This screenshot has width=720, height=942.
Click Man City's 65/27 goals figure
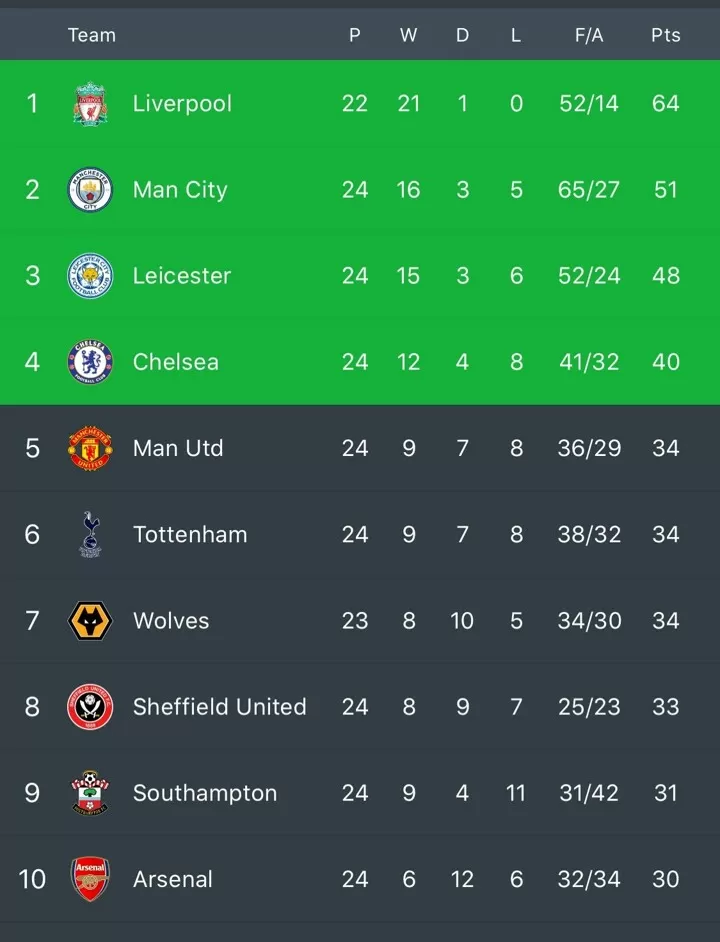[588, 190]
